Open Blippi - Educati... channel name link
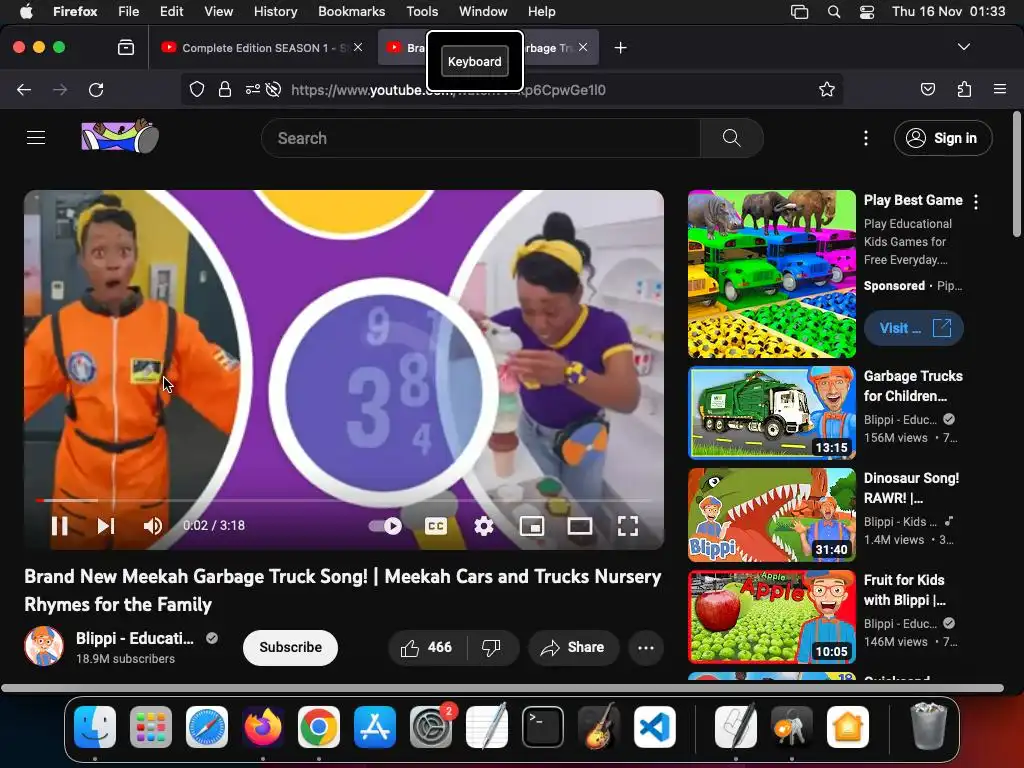The height and width of the screenshot is (768, 1024). tap(135, 638)
